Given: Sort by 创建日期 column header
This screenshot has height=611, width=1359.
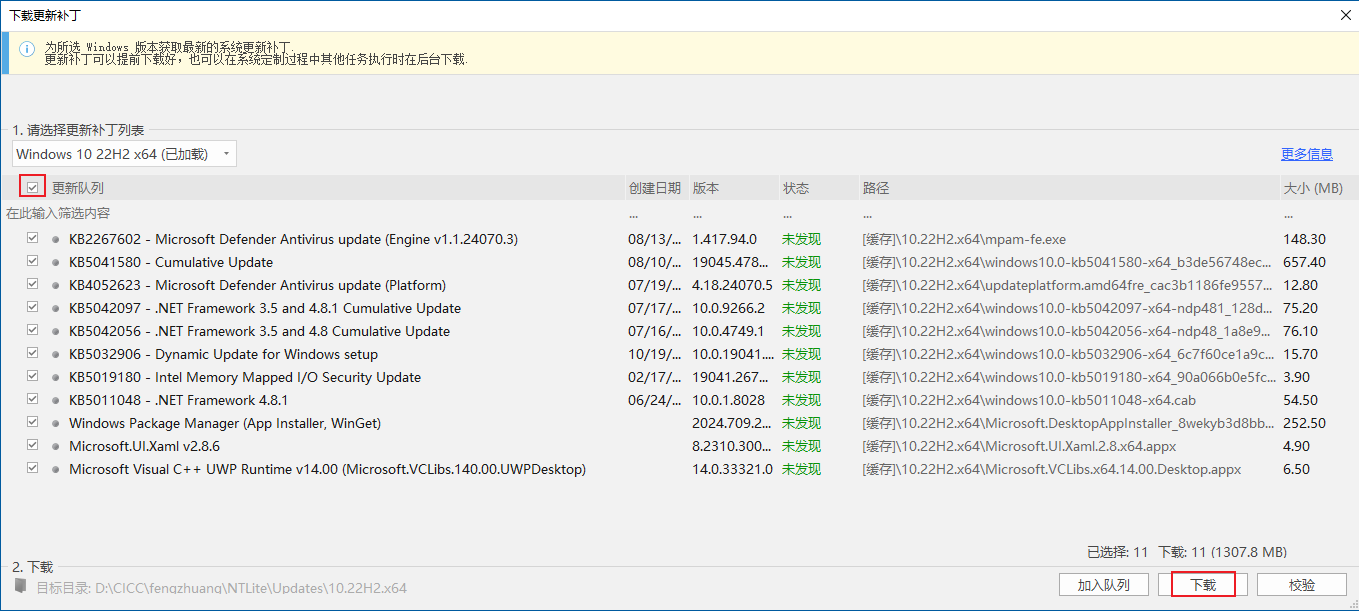Looking at the screenshot, I should pos(655,188).
